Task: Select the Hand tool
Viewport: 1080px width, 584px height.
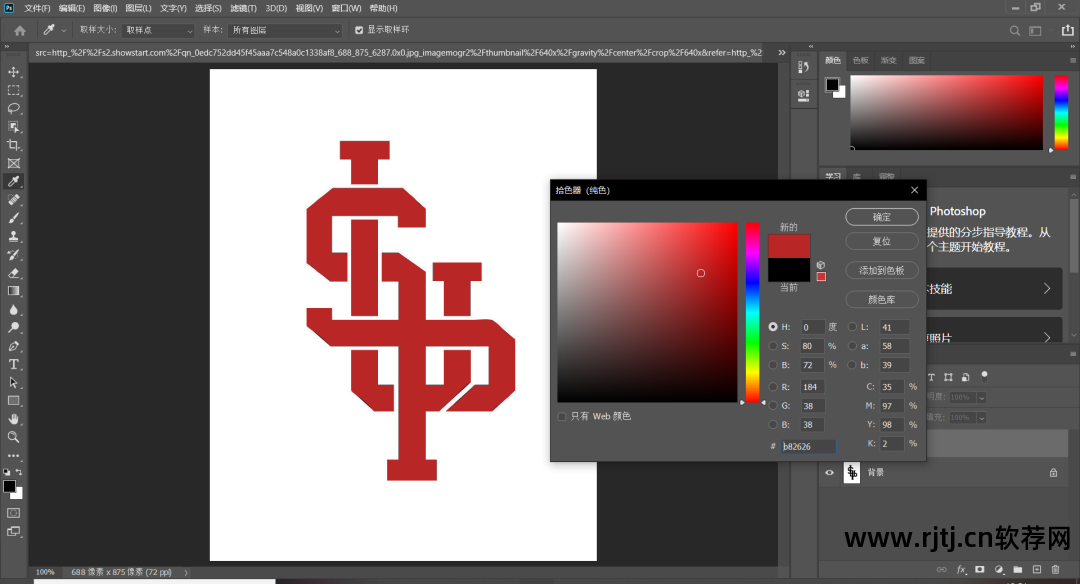Action: point(13,419)
